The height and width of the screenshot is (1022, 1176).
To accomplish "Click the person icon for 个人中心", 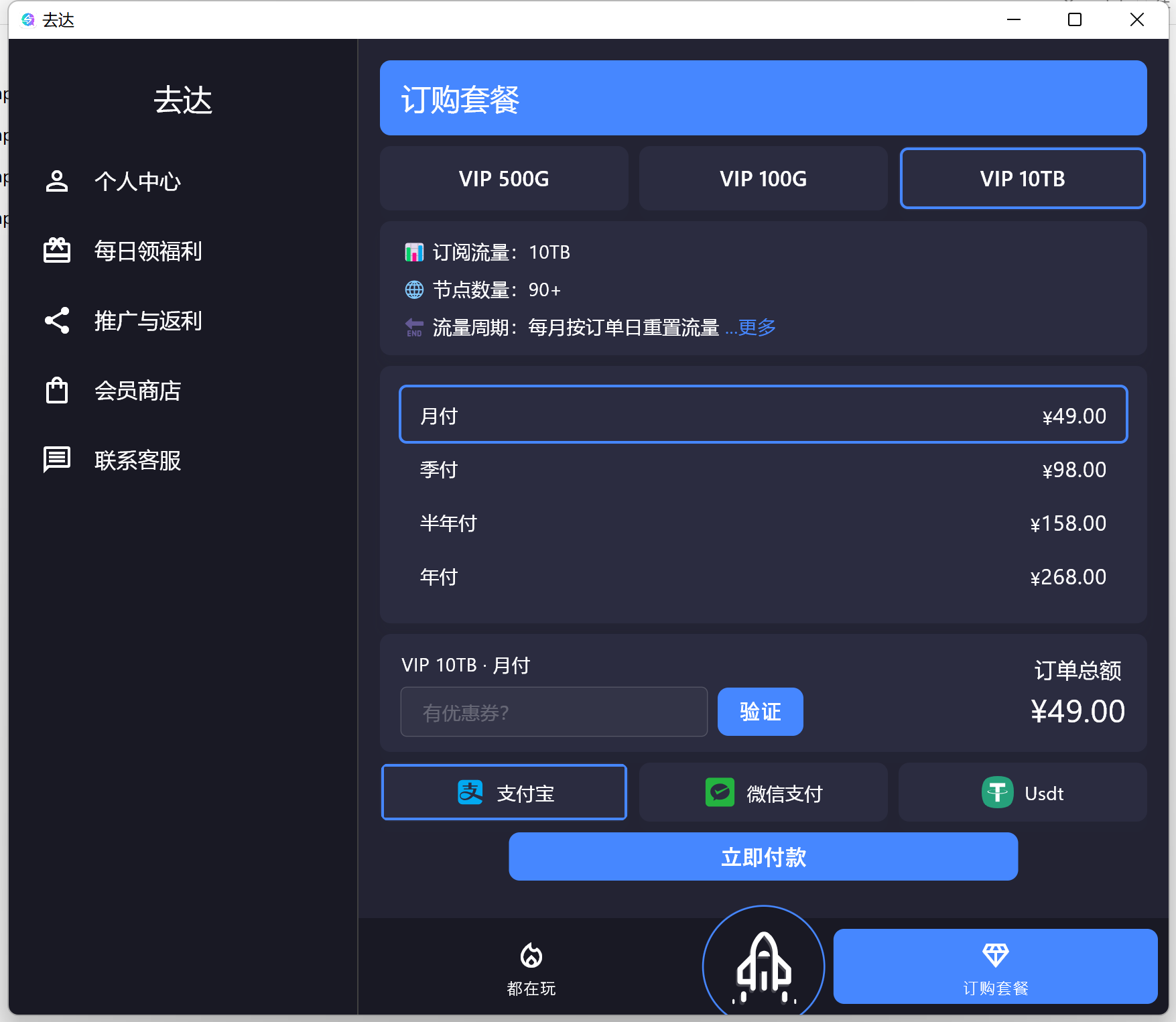I will (x=57, y=181).
